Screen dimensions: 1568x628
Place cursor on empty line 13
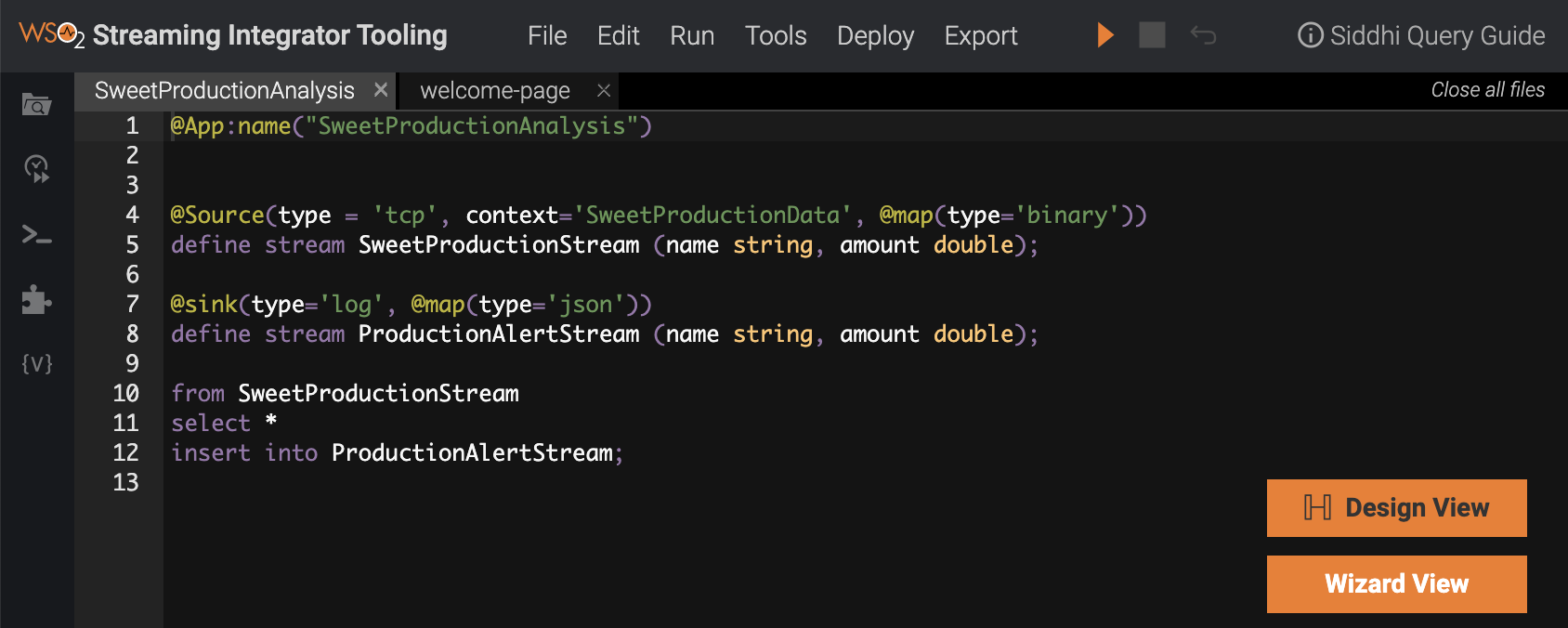click(x=864, y=482)
